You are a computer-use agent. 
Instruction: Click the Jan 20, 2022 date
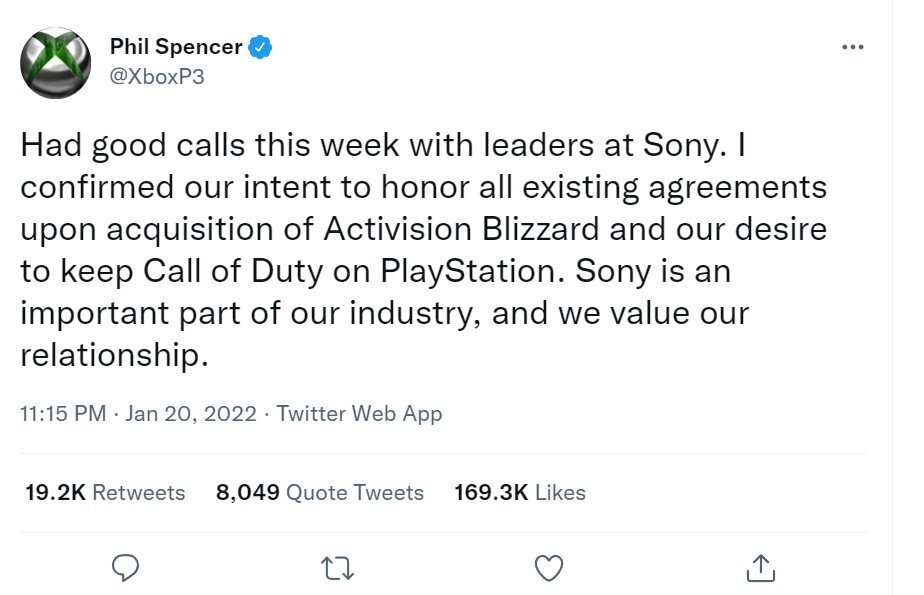(191, 414)
